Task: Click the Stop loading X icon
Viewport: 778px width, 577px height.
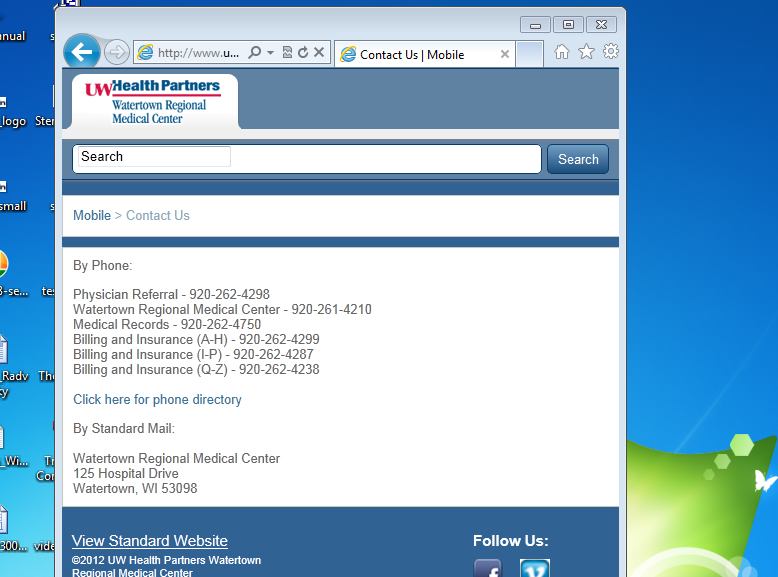Action: (x=319, y=53)
